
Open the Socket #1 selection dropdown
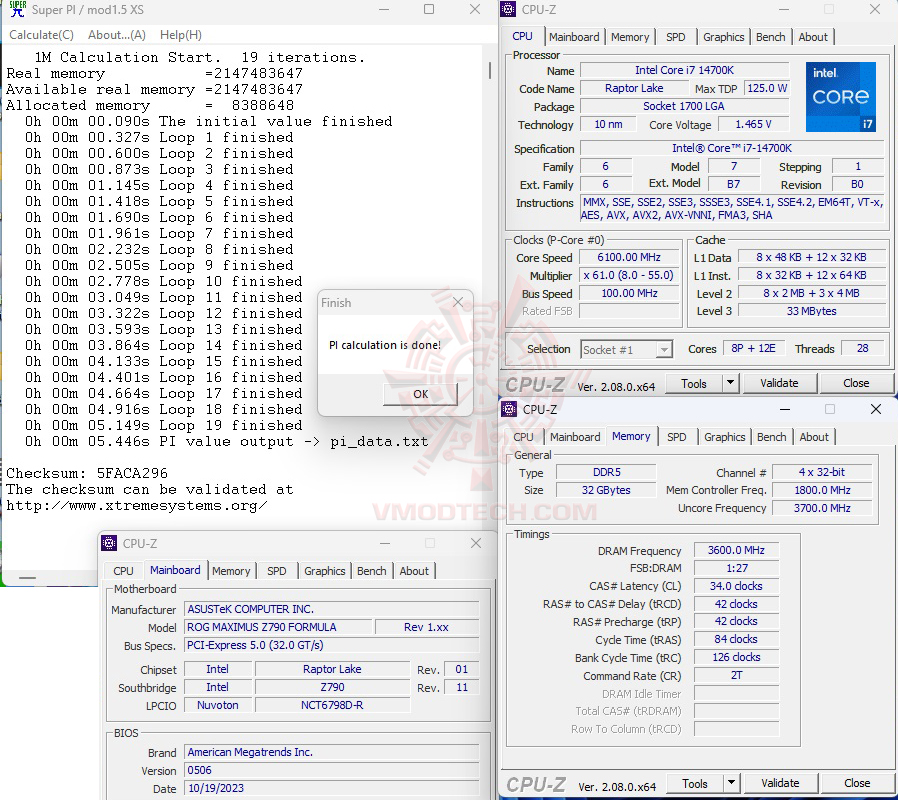tap(626, 349)
